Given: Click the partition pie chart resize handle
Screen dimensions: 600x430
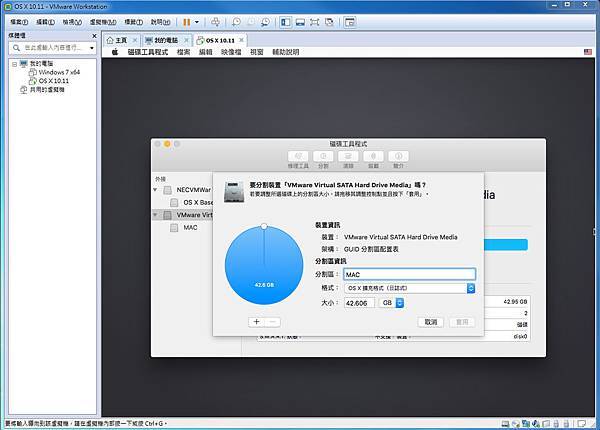Looking at the screenshot, I should point(264,226).
